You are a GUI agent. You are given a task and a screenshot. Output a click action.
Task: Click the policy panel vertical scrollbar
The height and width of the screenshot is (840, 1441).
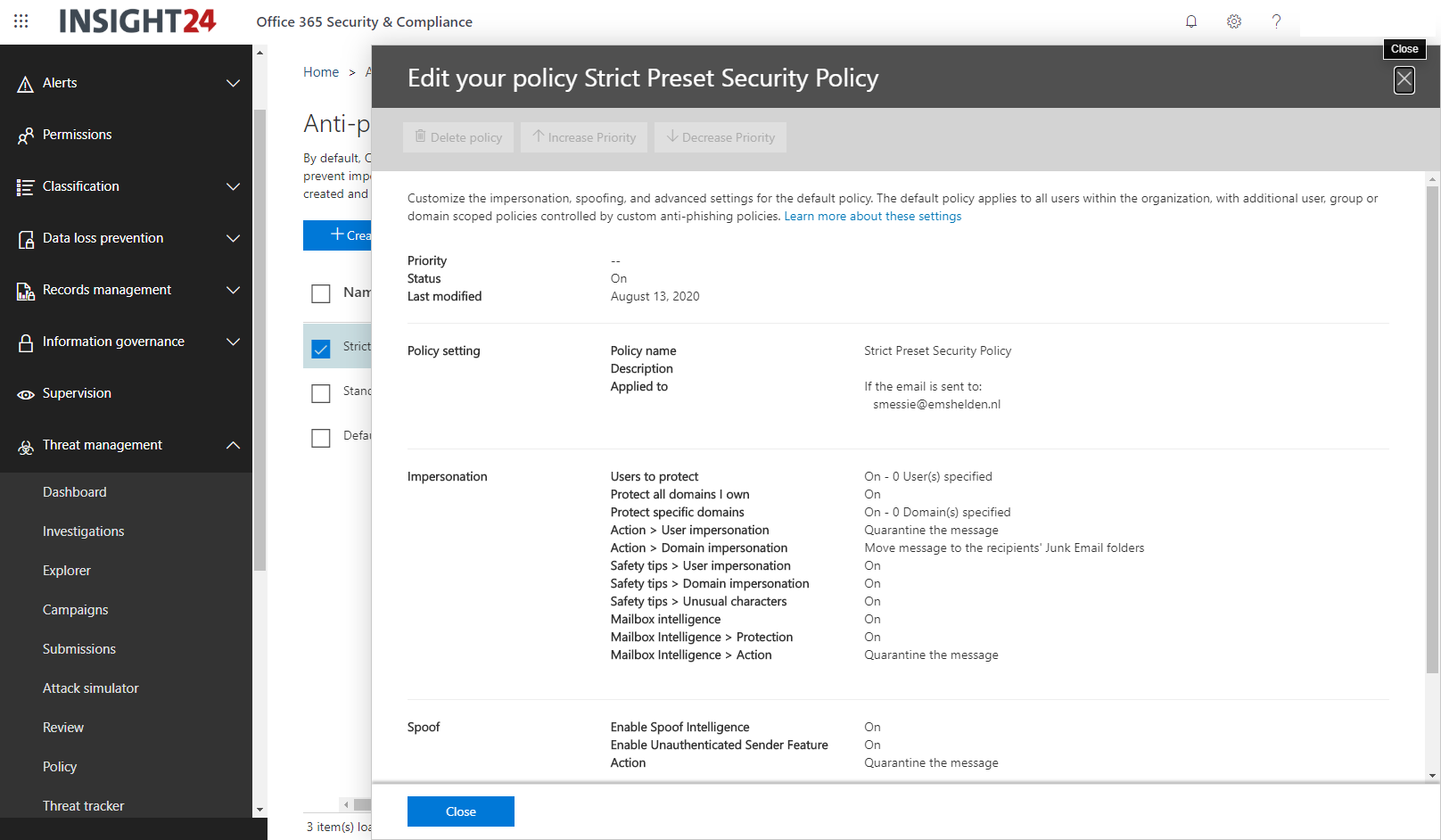pos(1432,428)
